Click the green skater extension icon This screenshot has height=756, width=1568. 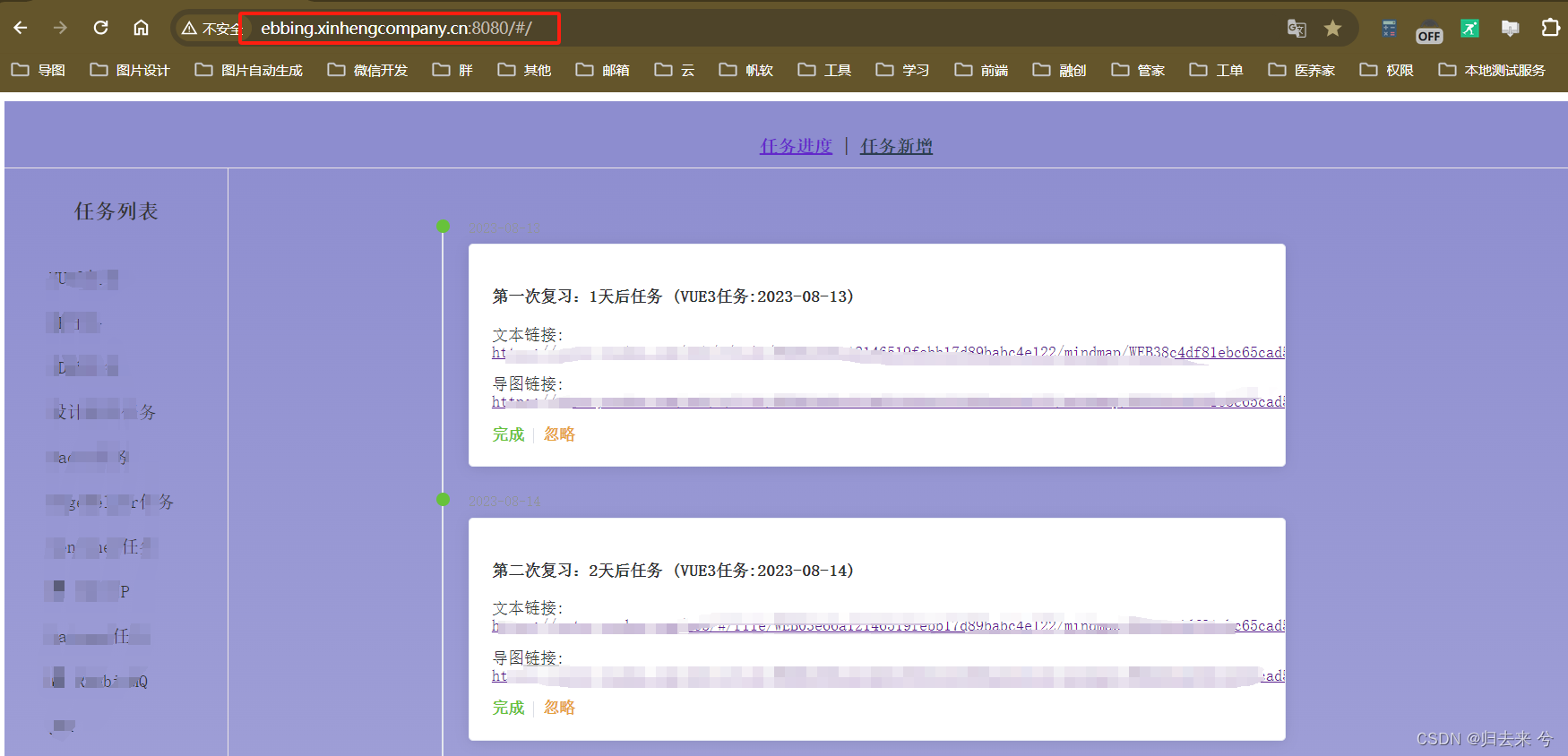click(1469, 29)
